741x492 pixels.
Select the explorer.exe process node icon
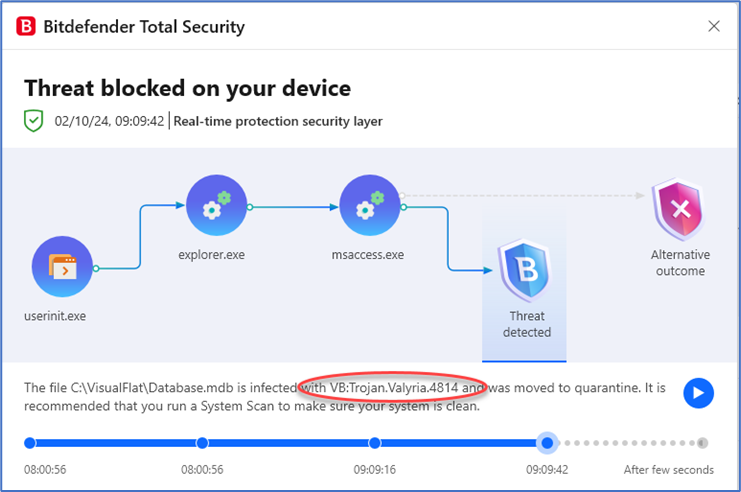(x=216, y=205)
